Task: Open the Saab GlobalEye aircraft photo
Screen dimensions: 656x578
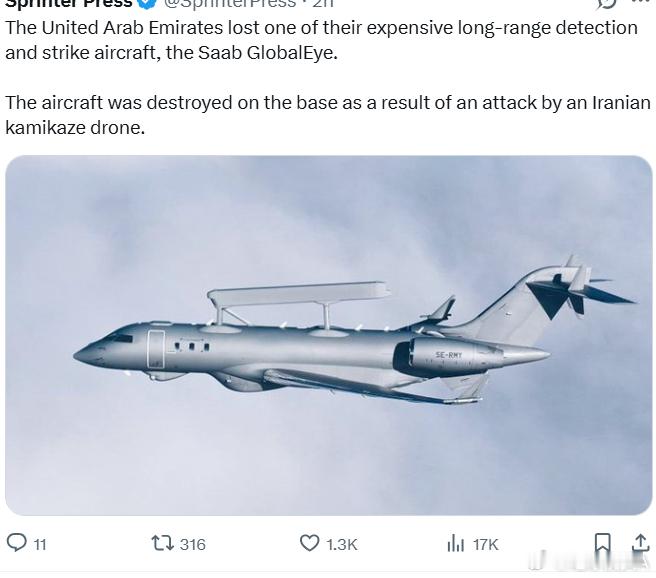Action: click(328, 335)
